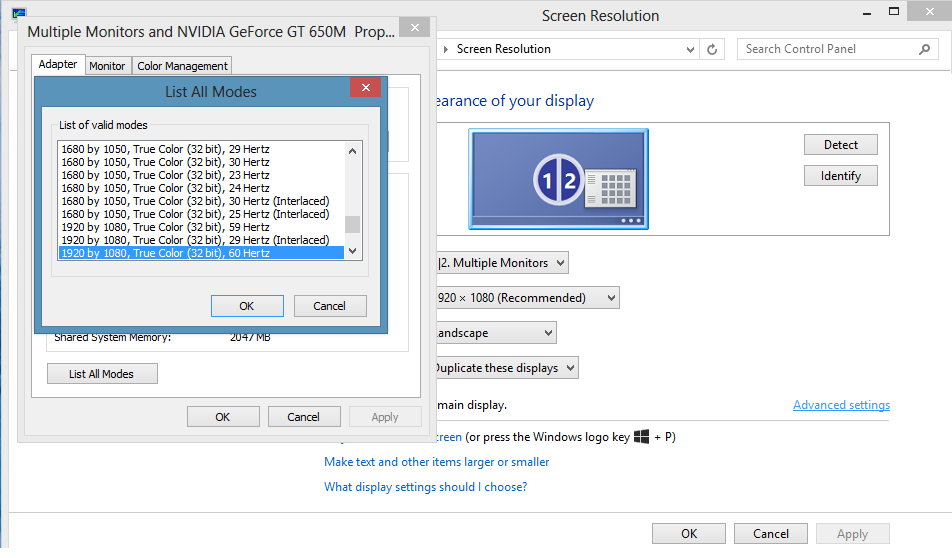
Task: Minimize the Screen Resolution window
Action: pyautogui.click(x=867, y=12)
